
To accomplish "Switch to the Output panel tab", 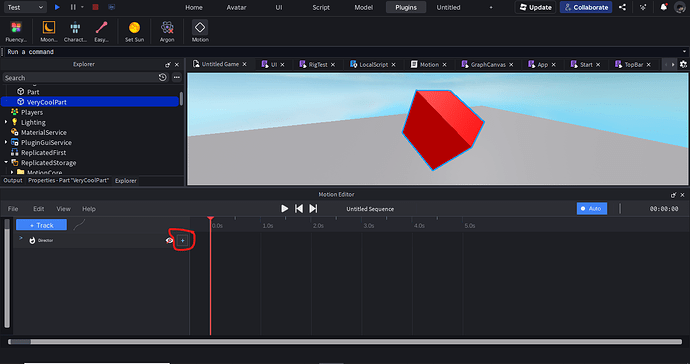I will [x=13, y=180].
